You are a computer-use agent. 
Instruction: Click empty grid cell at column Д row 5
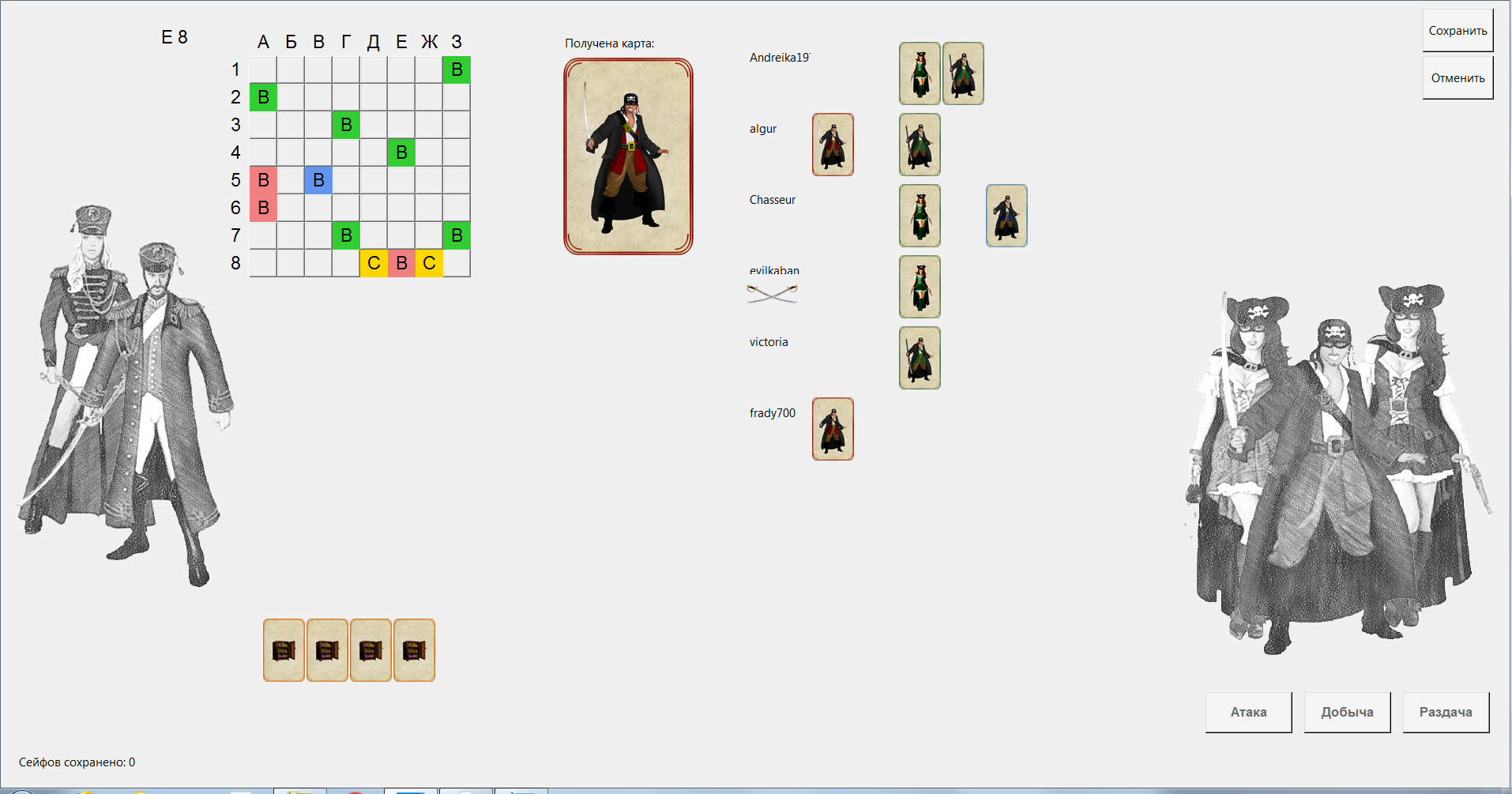(x=374, y=180)
